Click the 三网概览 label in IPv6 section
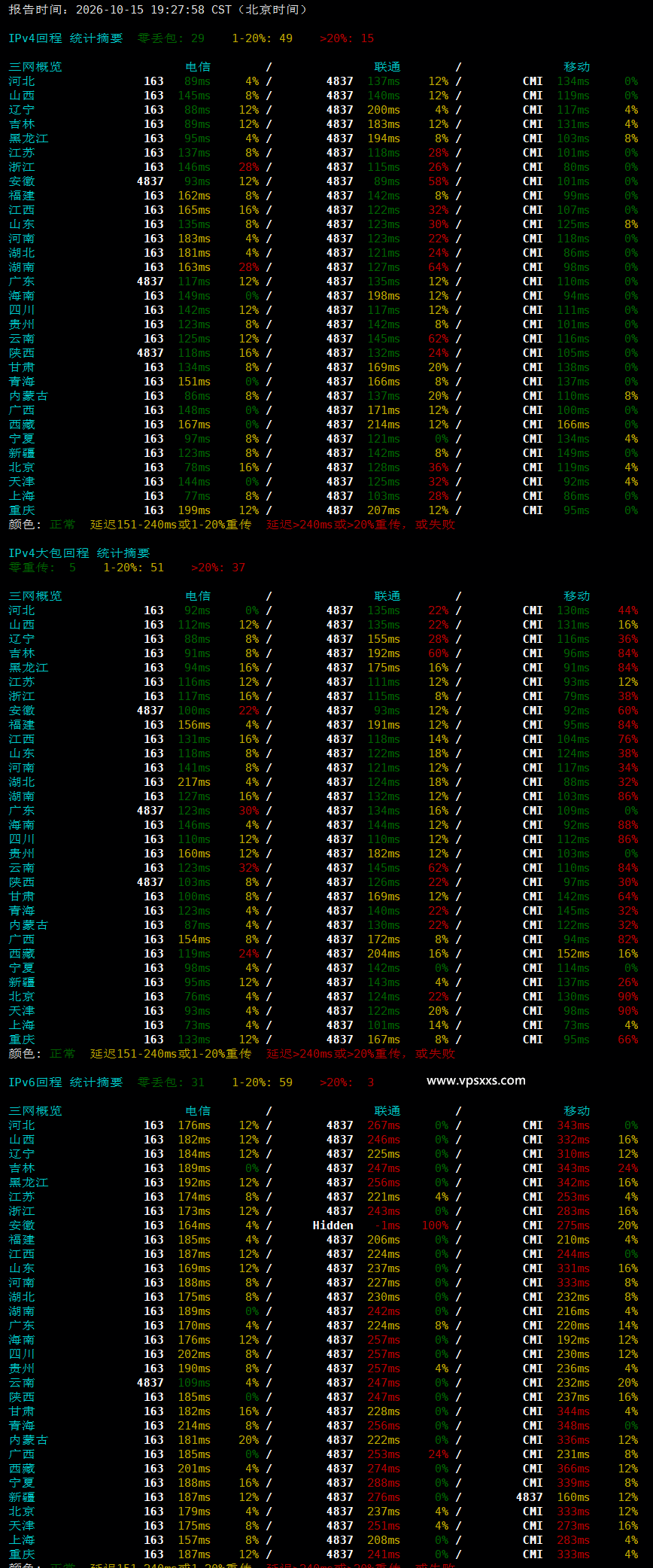The width and height of the screenshot is (653, 1568). (35, 1111)
